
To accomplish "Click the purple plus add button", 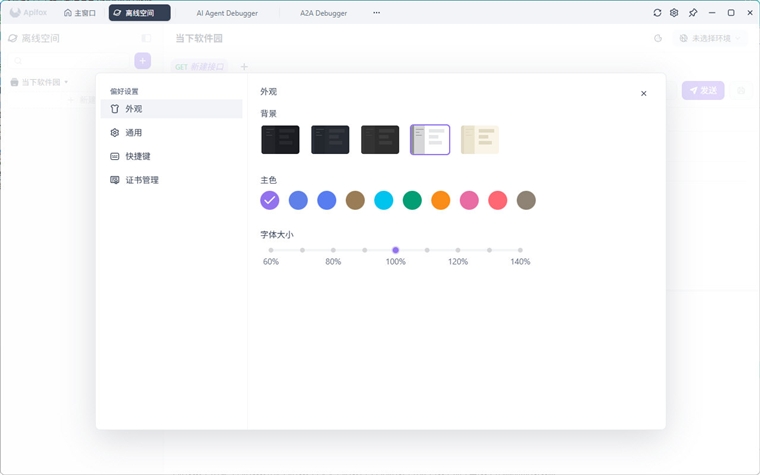I will click(x=142, y=61).
